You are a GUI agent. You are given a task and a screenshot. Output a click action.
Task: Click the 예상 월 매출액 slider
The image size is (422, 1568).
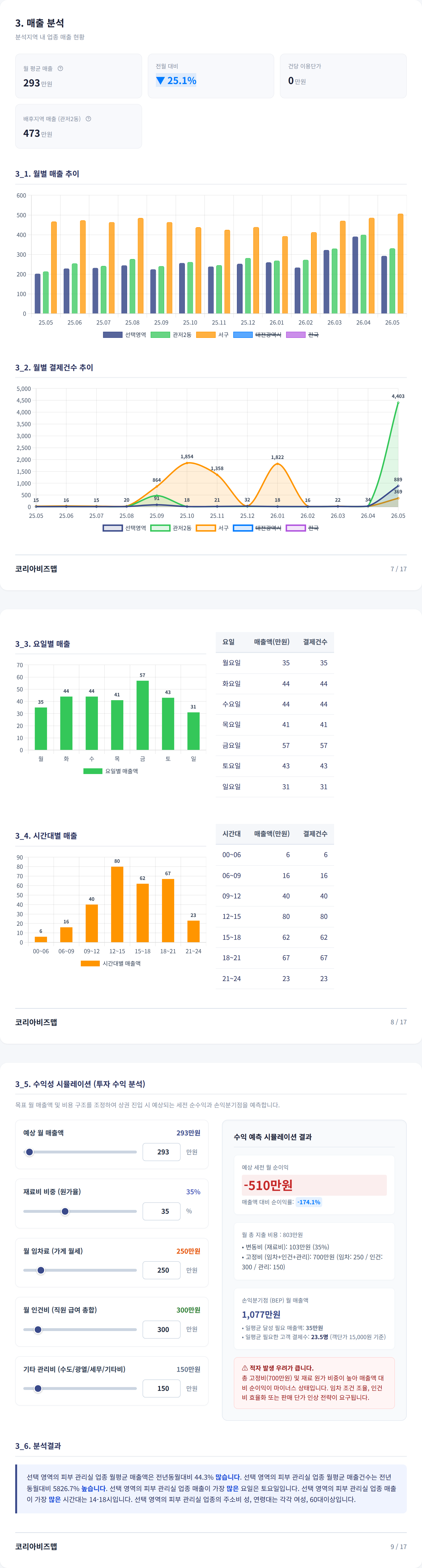pos(80,1152)
